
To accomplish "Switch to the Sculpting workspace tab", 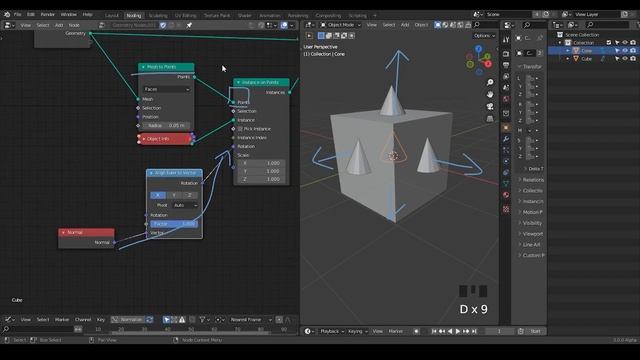I will click(158, 16).
